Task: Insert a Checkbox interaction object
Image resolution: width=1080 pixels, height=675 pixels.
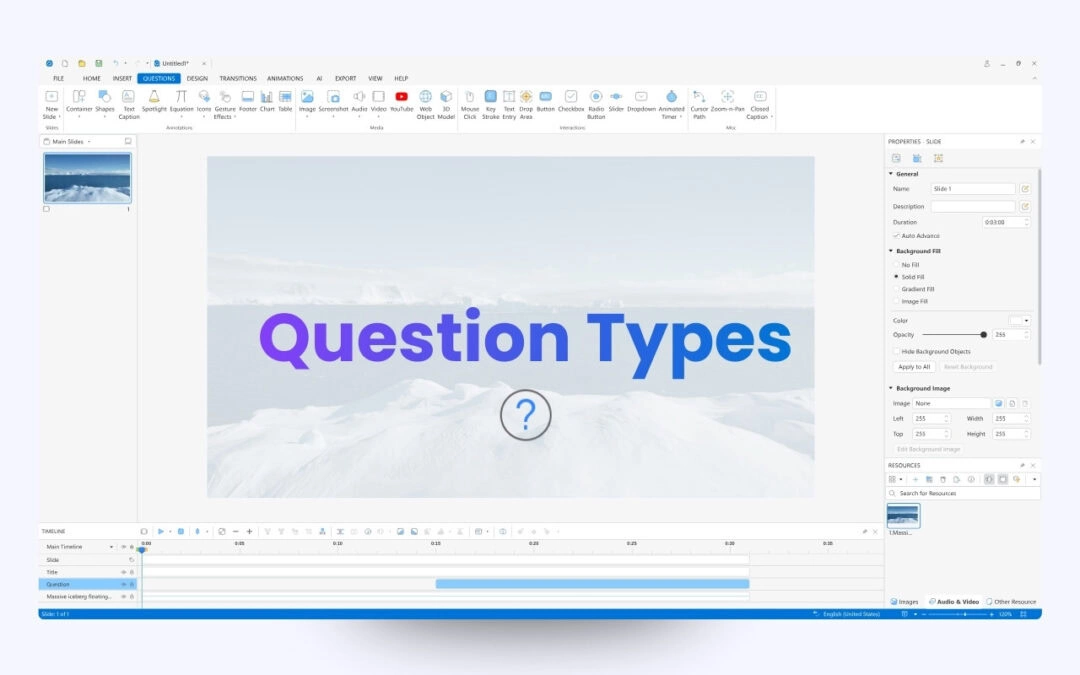Action: point(571,101)
